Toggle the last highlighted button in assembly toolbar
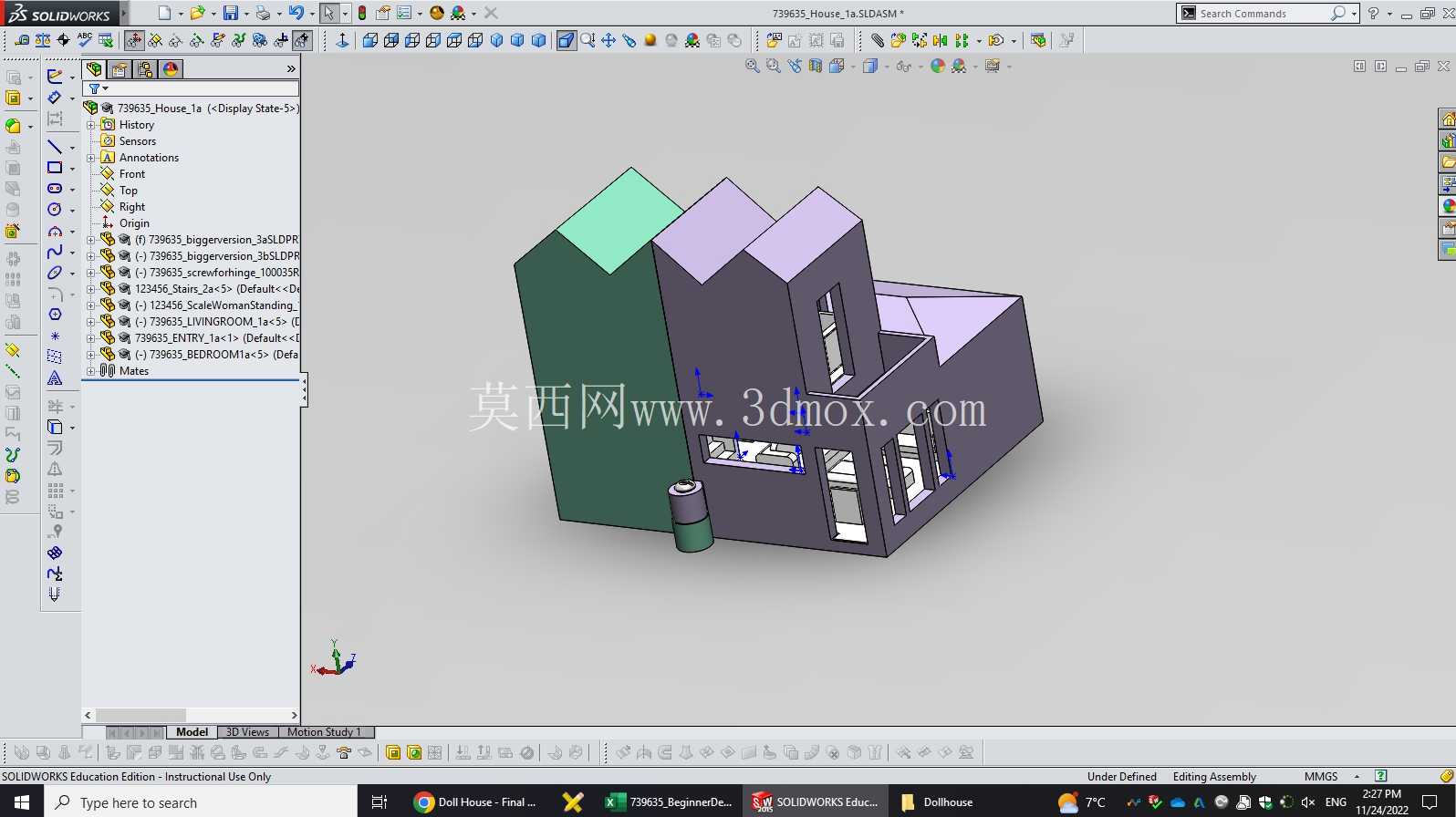 (x=302, y=40)
